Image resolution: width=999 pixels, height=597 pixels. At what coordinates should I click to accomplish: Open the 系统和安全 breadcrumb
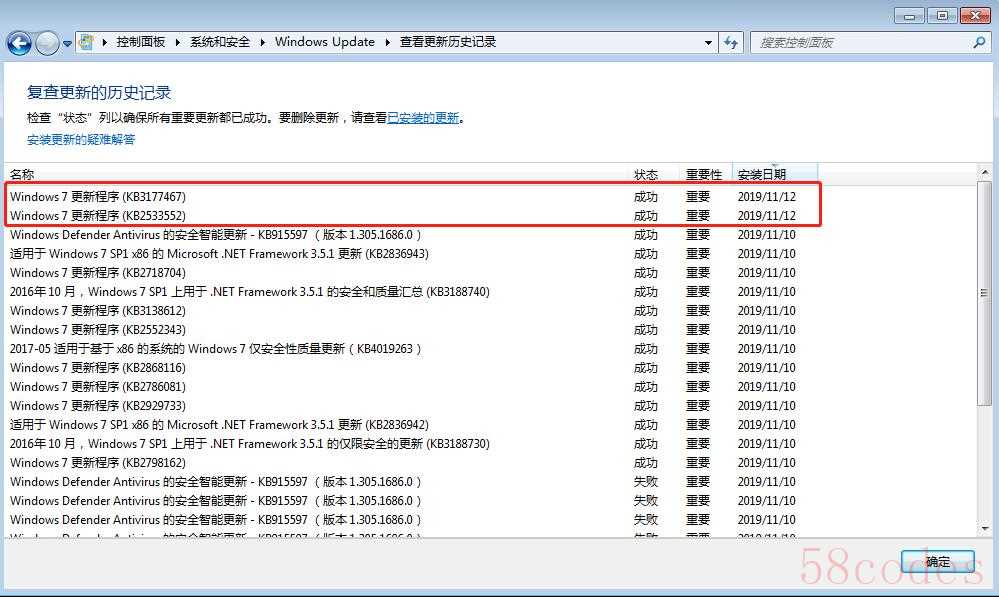(220, 42)
